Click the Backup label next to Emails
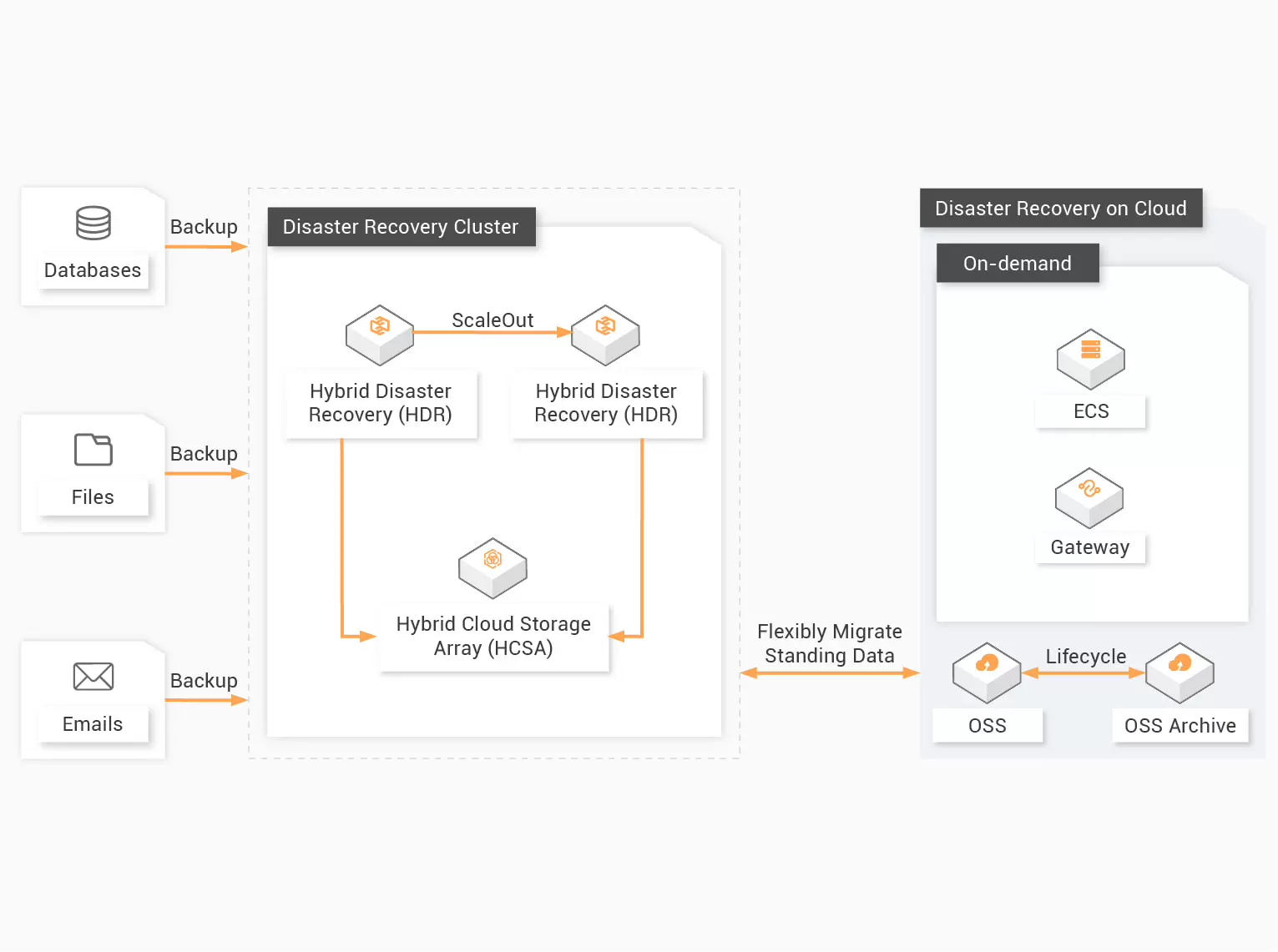 click(x=204, y=681)
